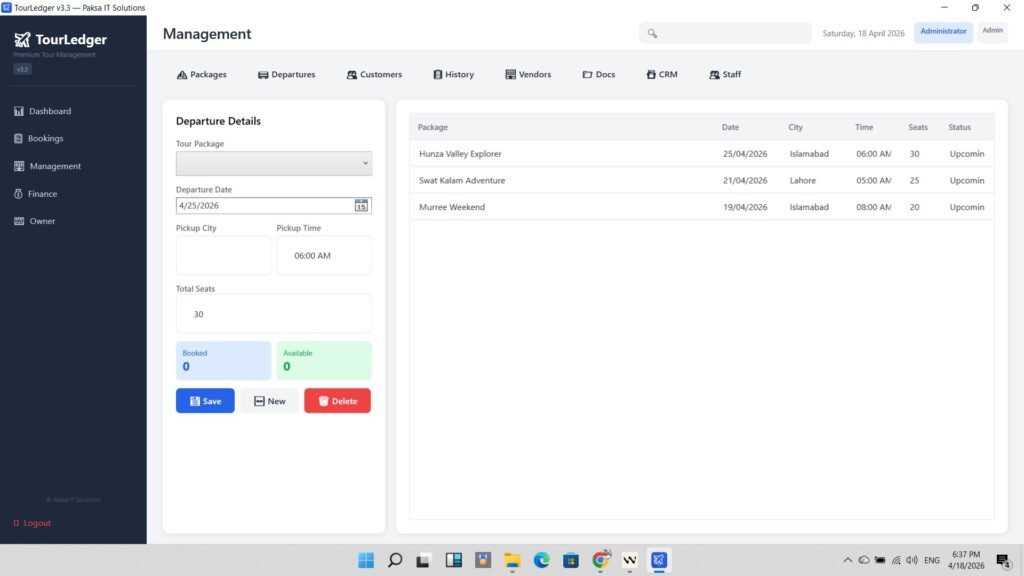Viewport: 1024px width, 576px height.
Task: Open Finance from the sidebar
Action: (42, 194)
